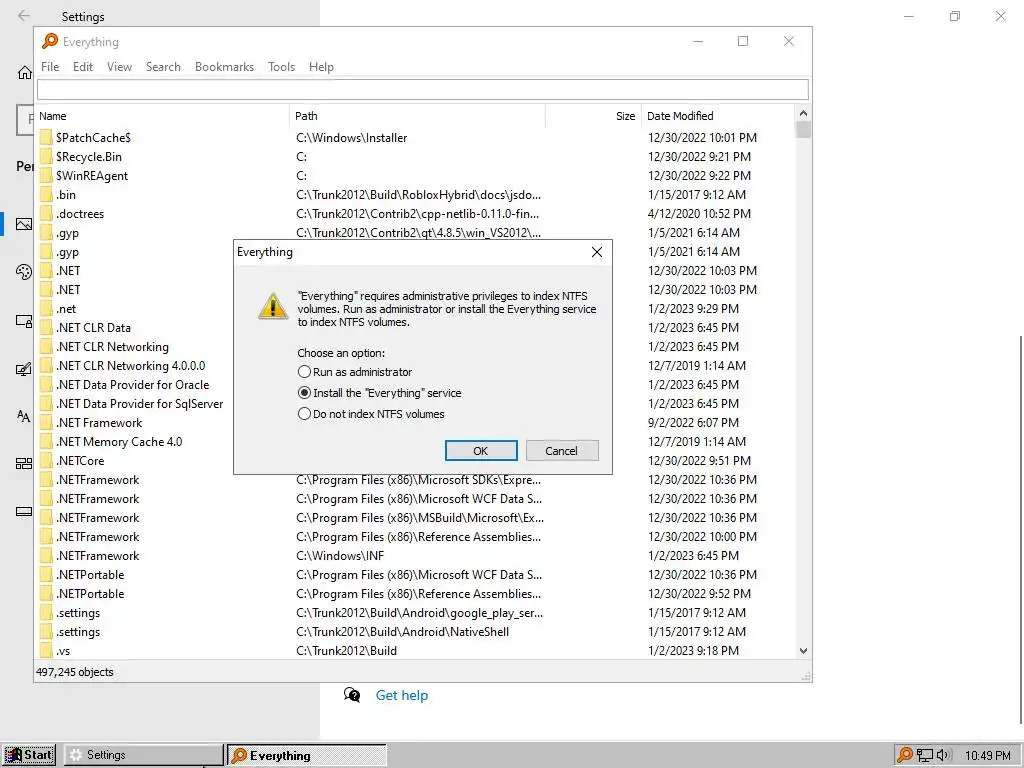Open the Edit menu

coord(83,67)
